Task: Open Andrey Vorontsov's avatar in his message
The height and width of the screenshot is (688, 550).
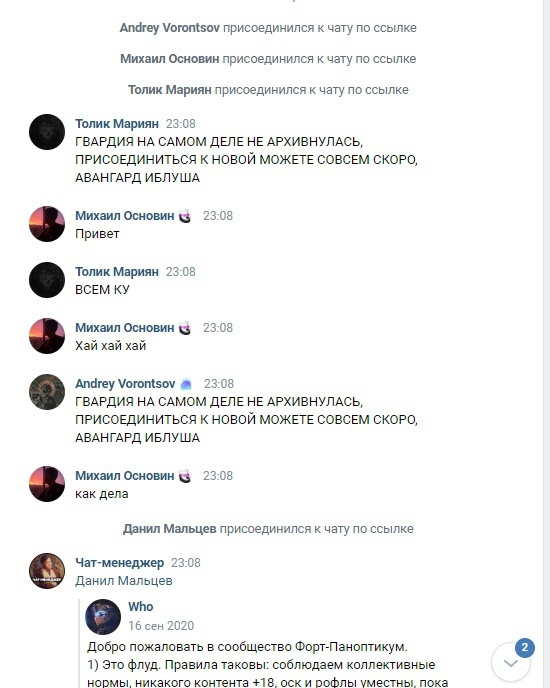Action: pos(47,392)
